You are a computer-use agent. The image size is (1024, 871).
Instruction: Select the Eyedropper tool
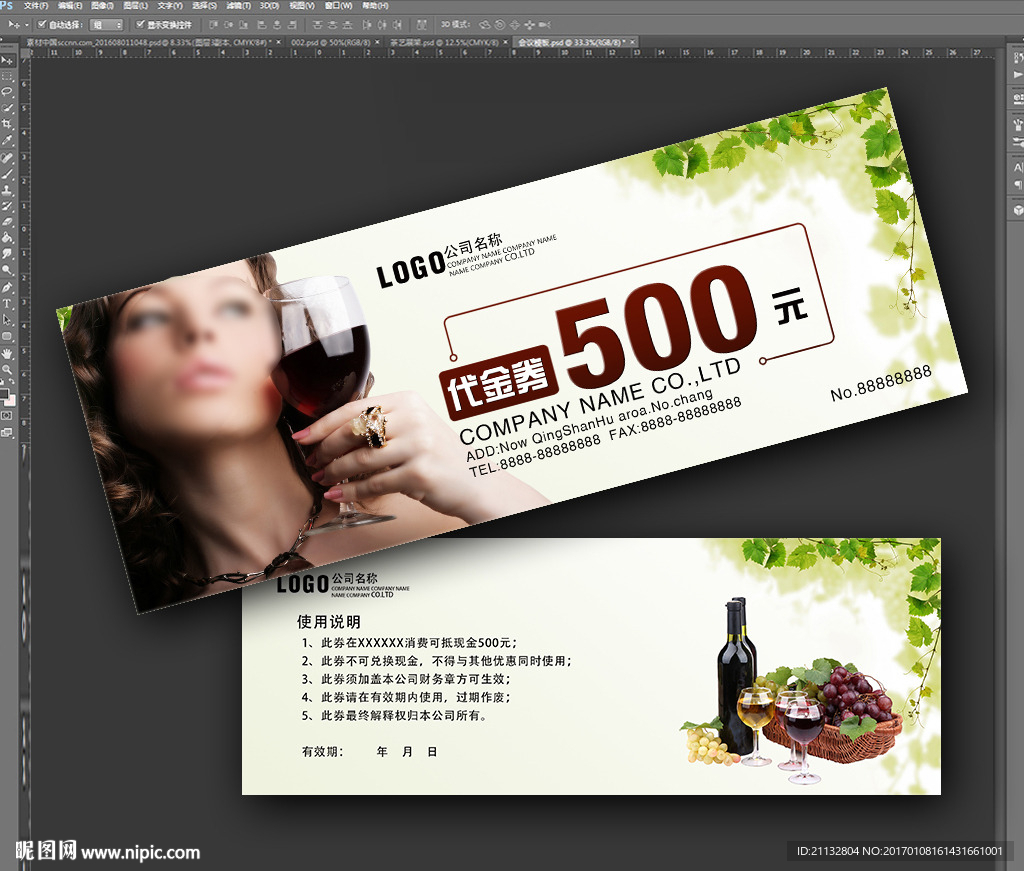coord(7,140)
